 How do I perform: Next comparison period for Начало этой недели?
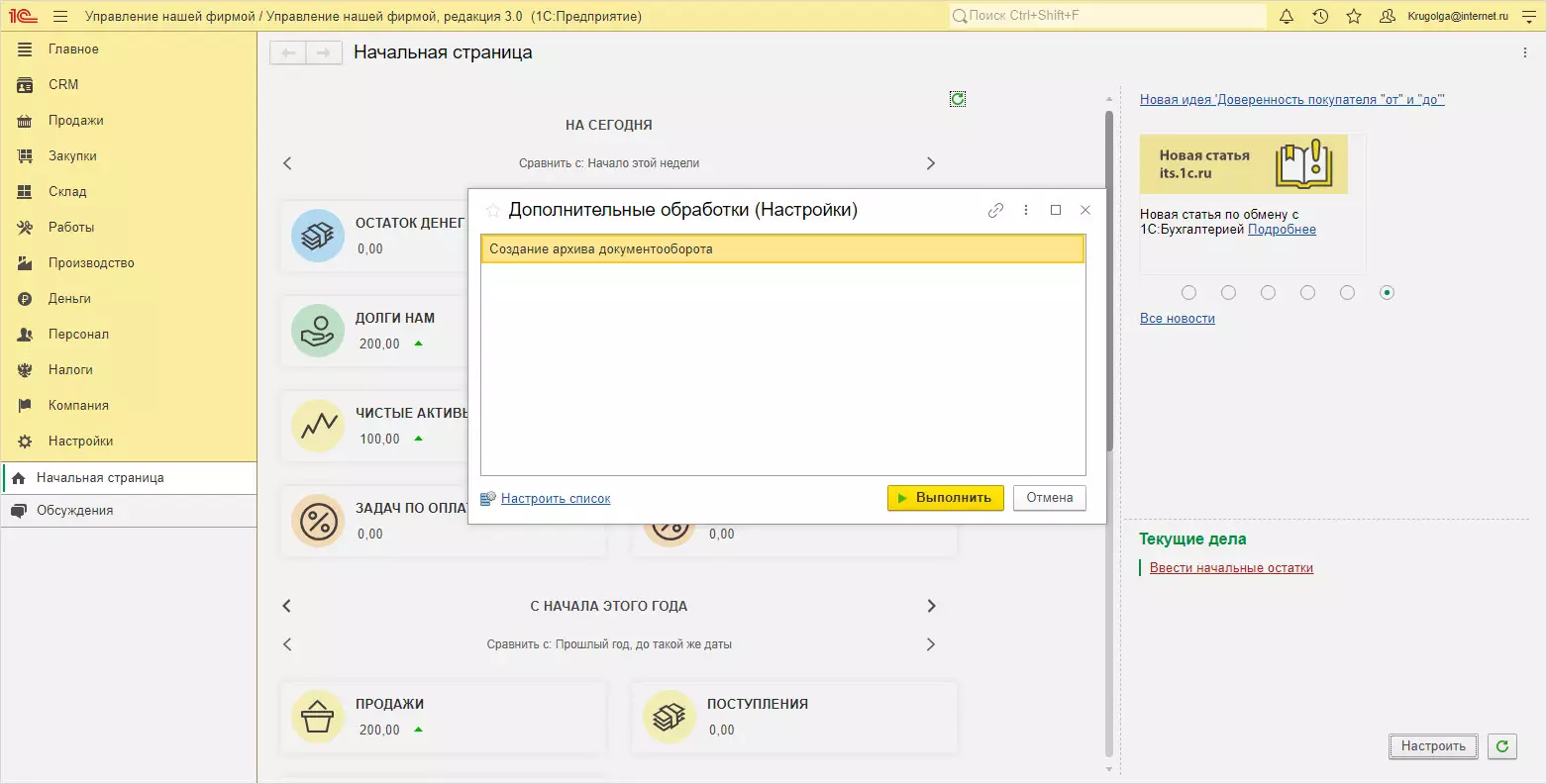coord(931,163)
